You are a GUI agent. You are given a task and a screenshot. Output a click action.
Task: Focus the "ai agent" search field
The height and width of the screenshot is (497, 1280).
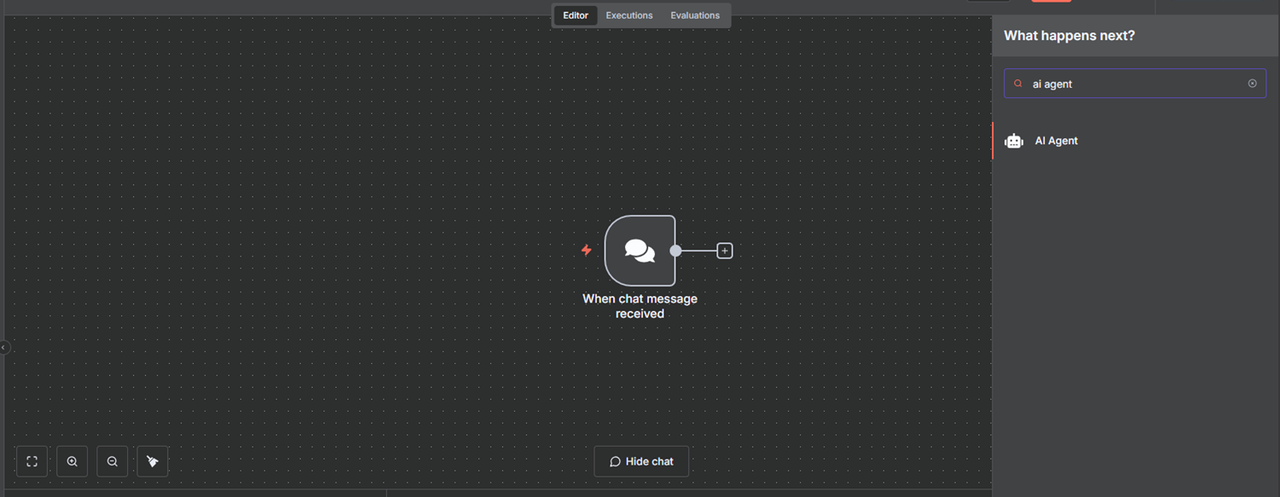(1130, 84)
